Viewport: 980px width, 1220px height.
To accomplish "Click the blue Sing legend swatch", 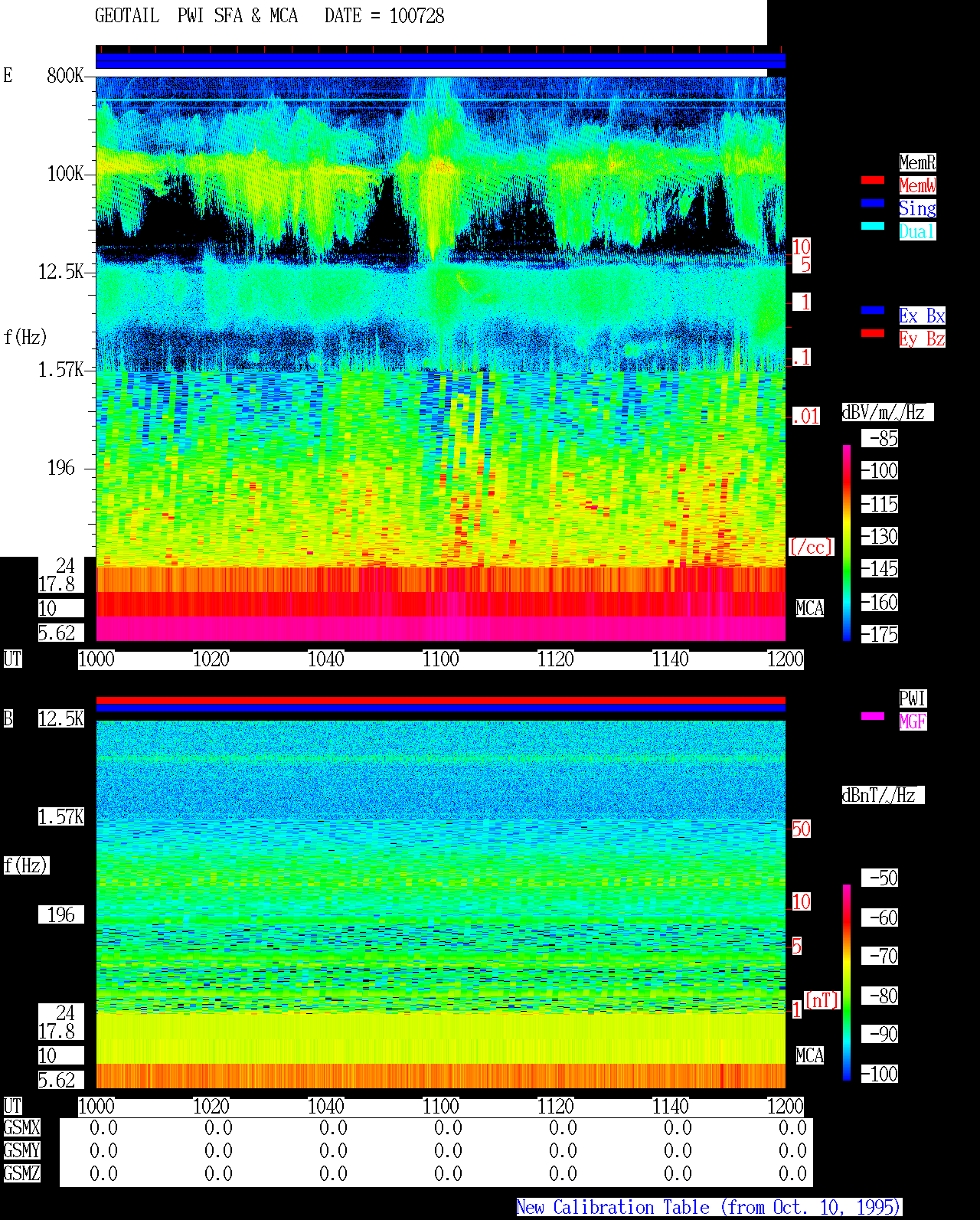I will coord(873,203).
